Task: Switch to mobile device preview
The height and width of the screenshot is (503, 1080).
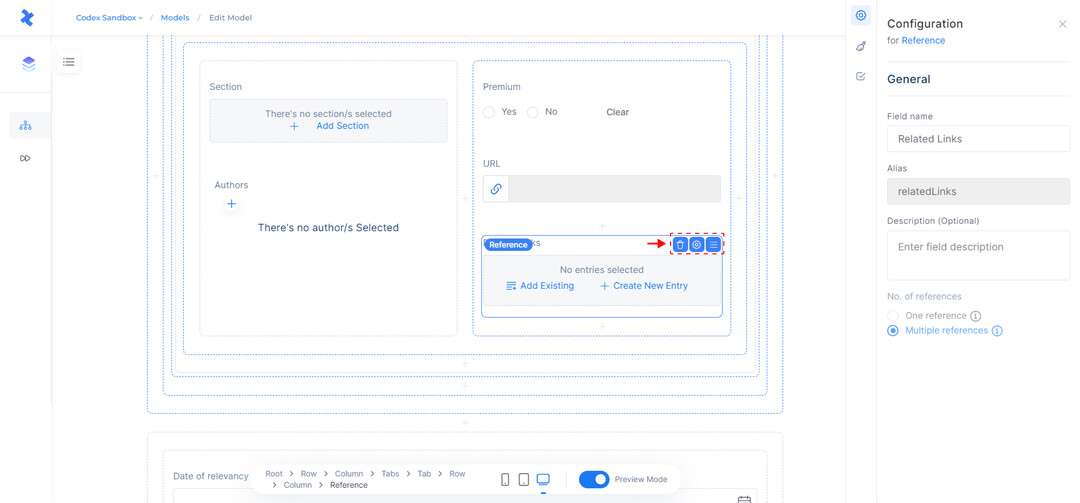Action: click(x=505, y=480)
